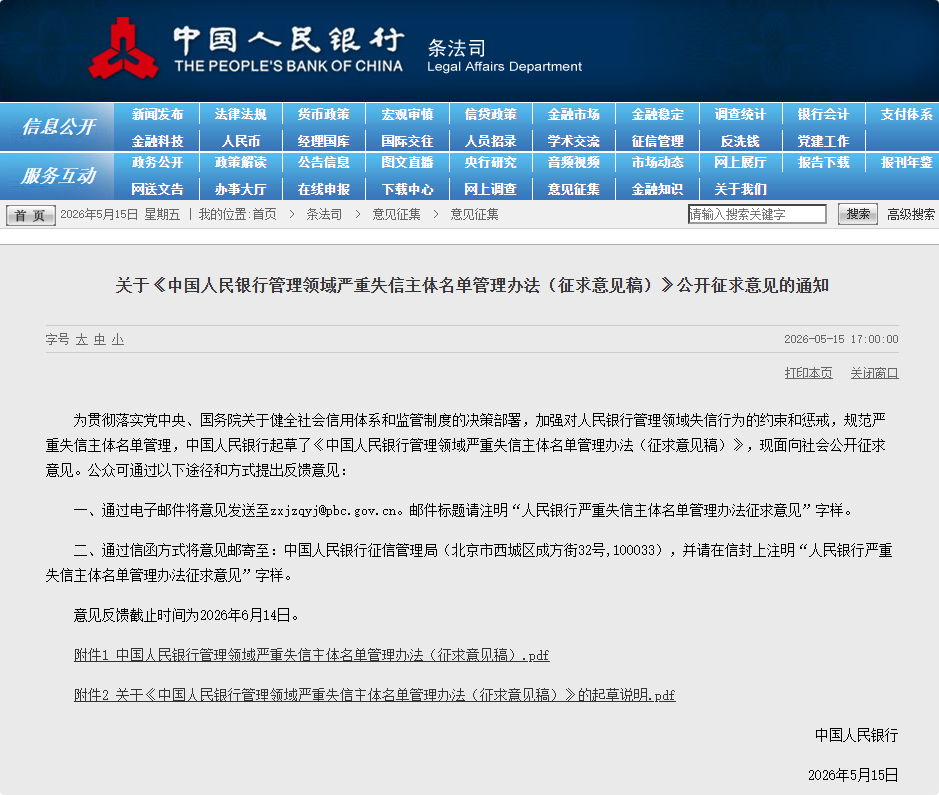The height and width of the screenshot is (795, 939).
Task: Open 附件2 起草说明 pdf attachment
Action: click(374, 695)
